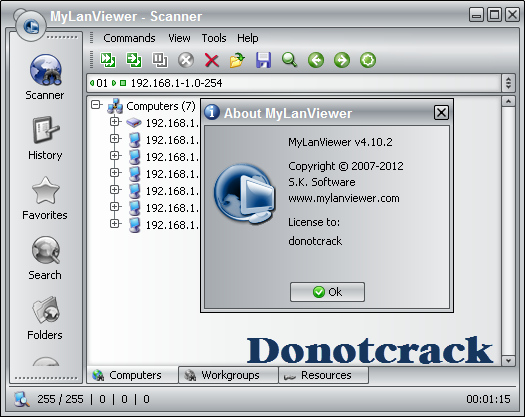Click the status bar scan icon
The height and width of the screenshot is (417, 525).
tap(22, 399)
